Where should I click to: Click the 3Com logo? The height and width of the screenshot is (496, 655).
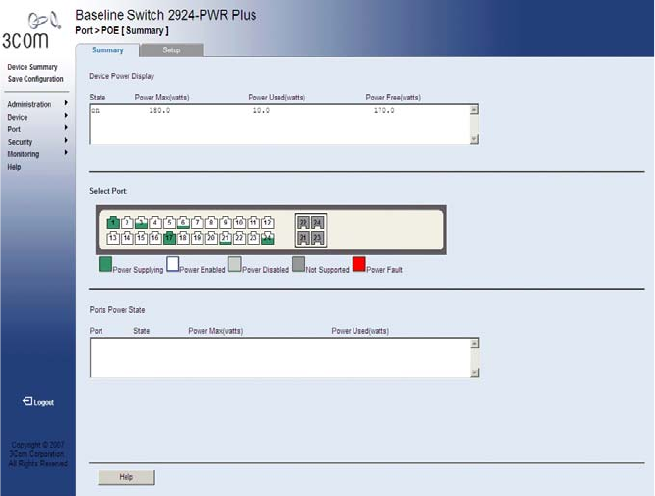[x=32, y=31]
